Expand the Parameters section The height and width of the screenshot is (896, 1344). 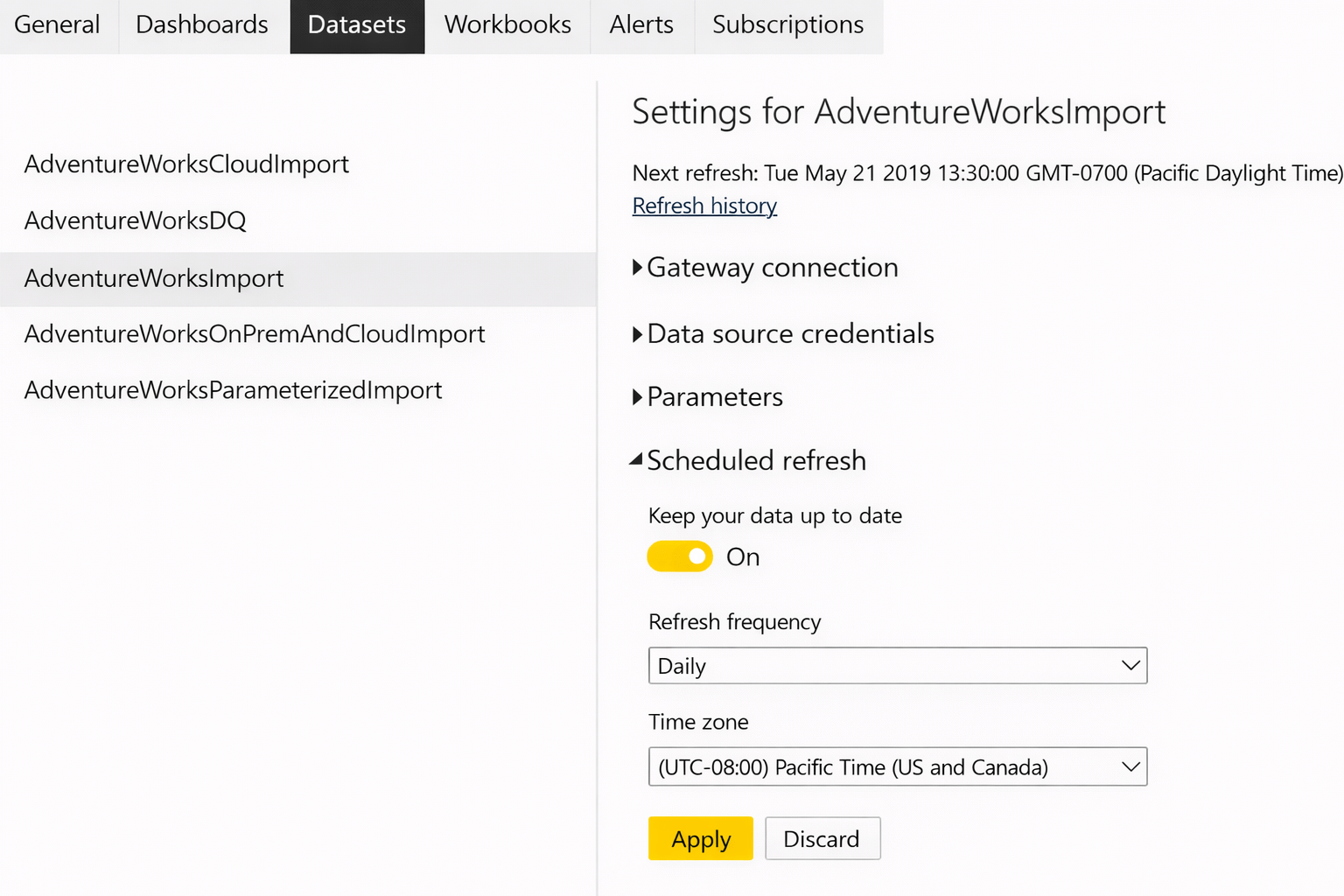point(708,397)
